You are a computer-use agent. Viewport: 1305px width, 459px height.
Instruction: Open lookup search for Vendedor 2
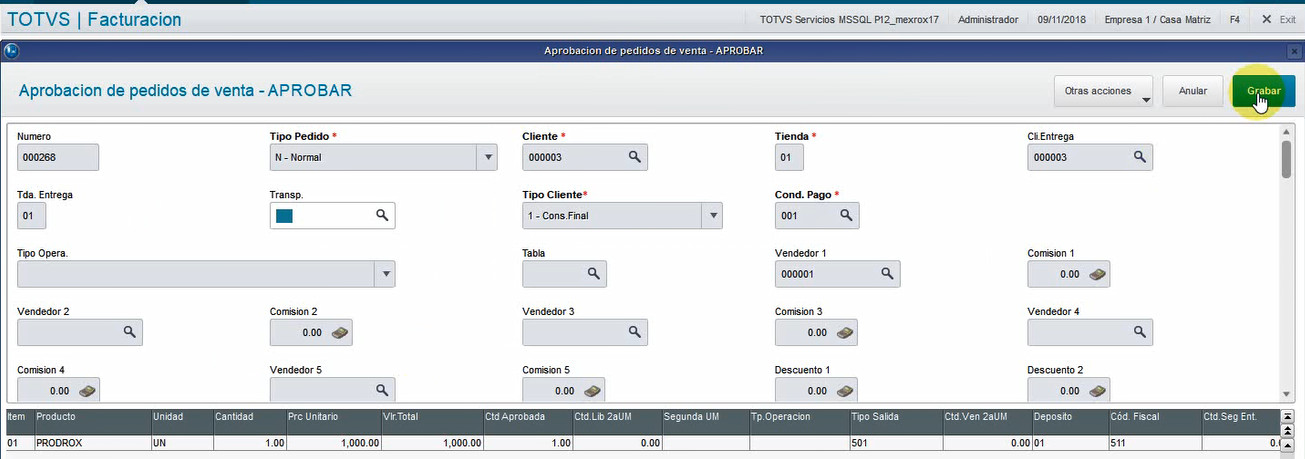click(129, 332)
